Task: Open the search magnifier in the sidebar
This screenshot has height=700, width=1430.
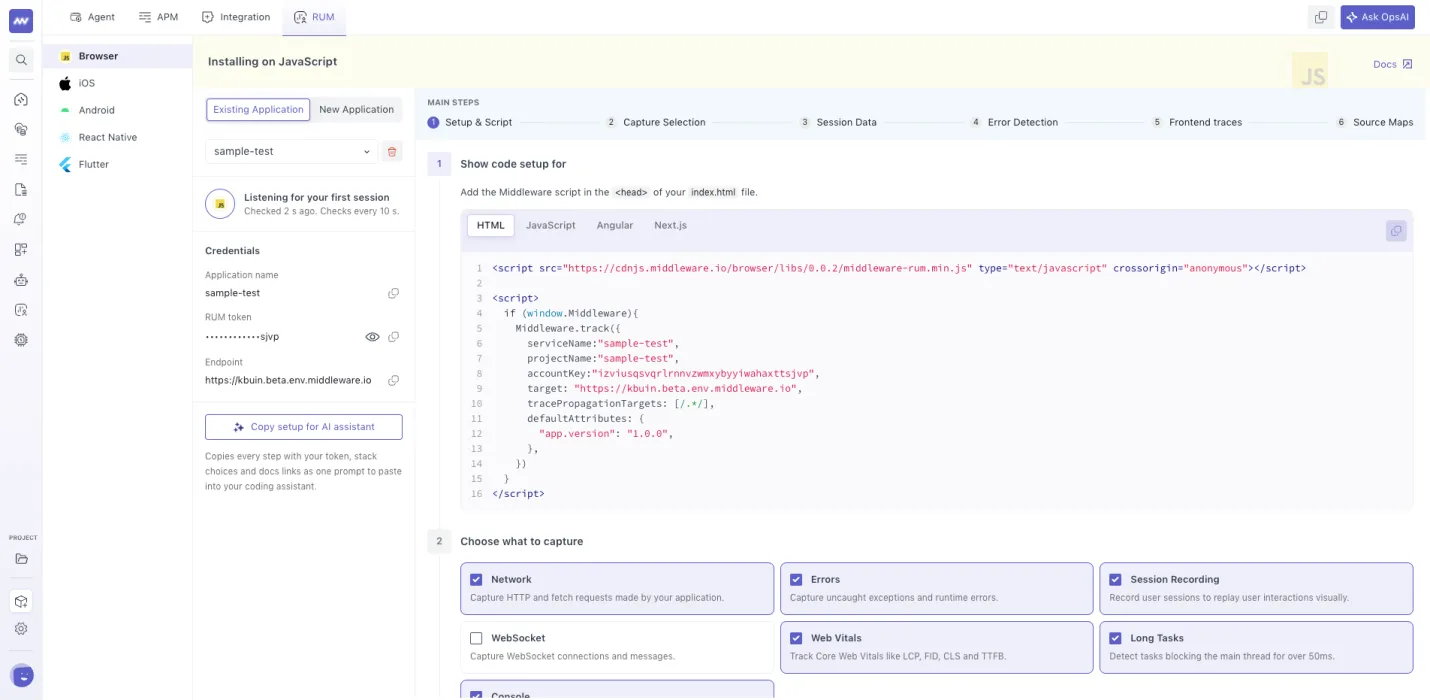Action: pyautogui.click(x=21, y=60)
